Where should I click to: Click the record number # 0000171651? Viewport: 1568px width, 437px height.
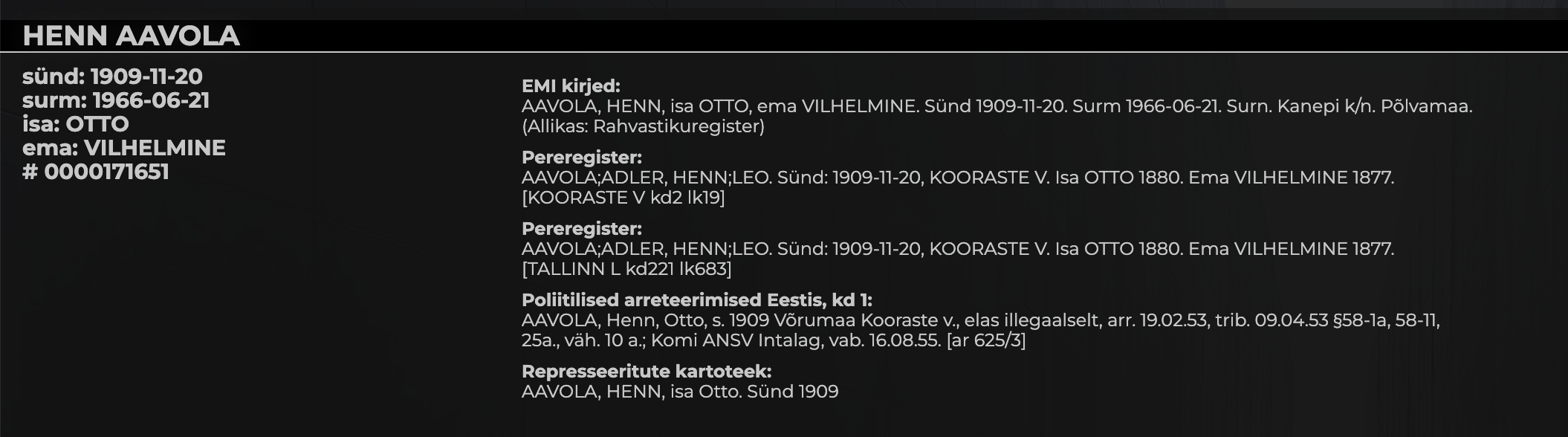(96, 172)
